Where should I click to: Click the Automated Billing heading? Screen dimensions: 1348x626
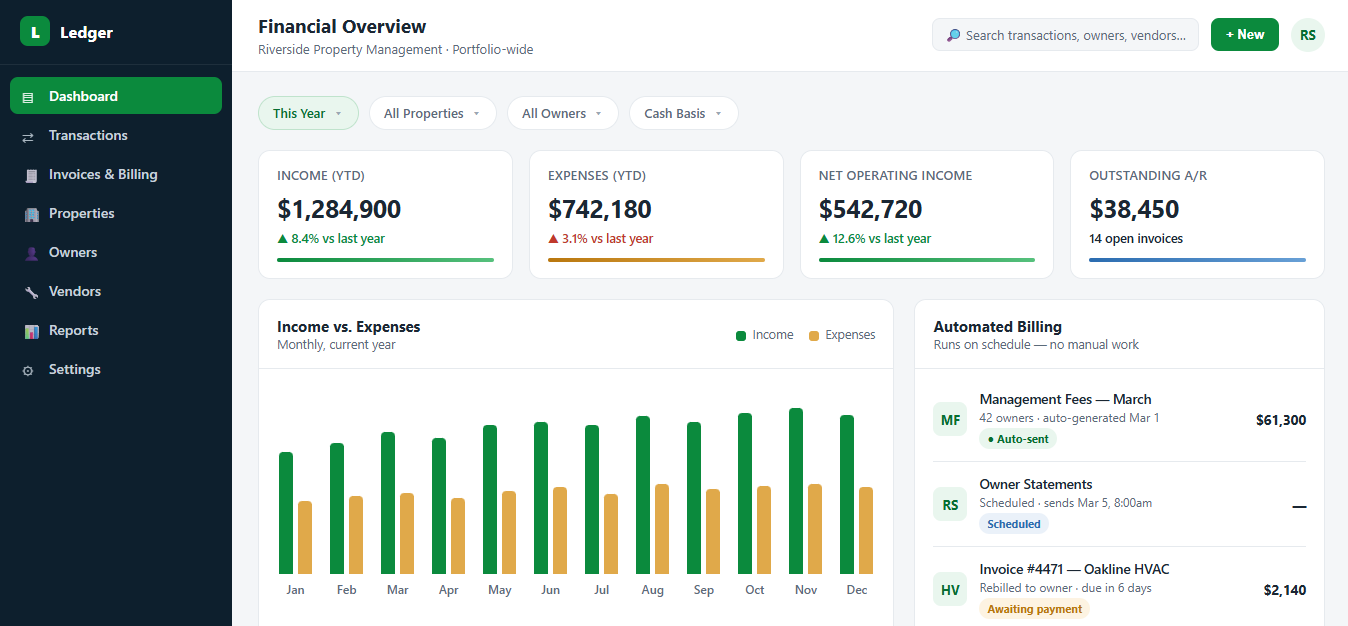997,327
